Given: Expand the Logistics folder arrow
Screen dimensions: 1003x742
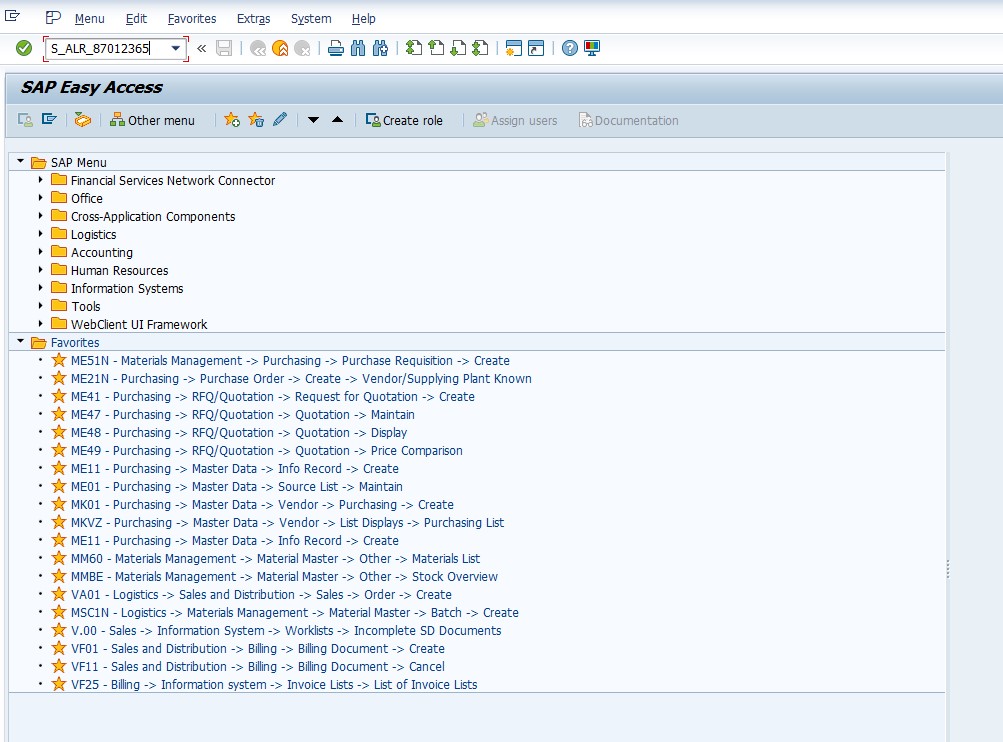Looking at the screenshot, I should pyautogui.click(x=40, y=233).
